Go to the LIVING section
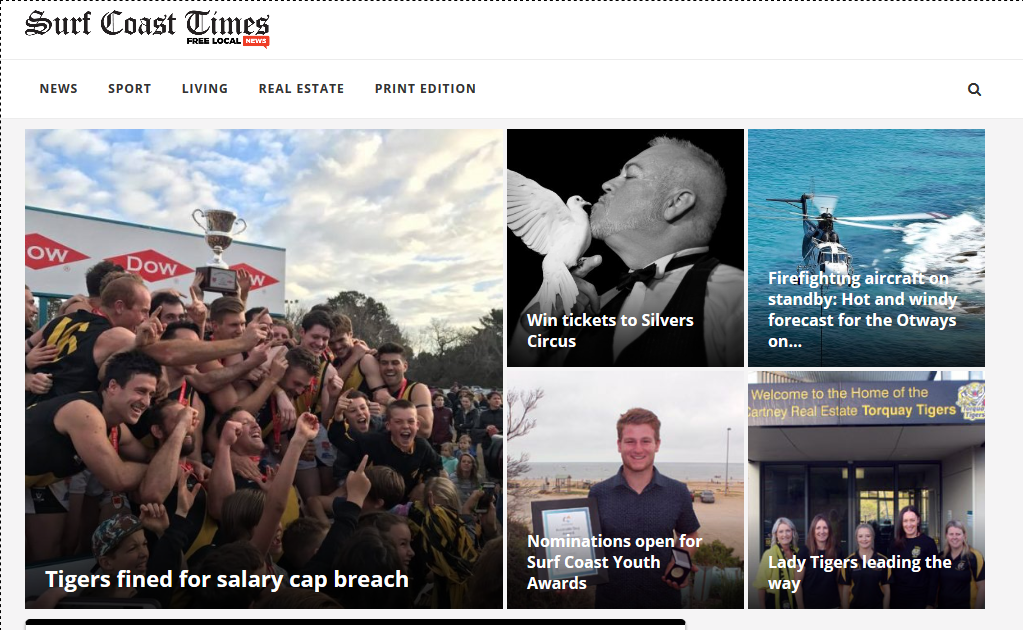The height and width of the screenshot is (630, 1023). coord(205,89)
